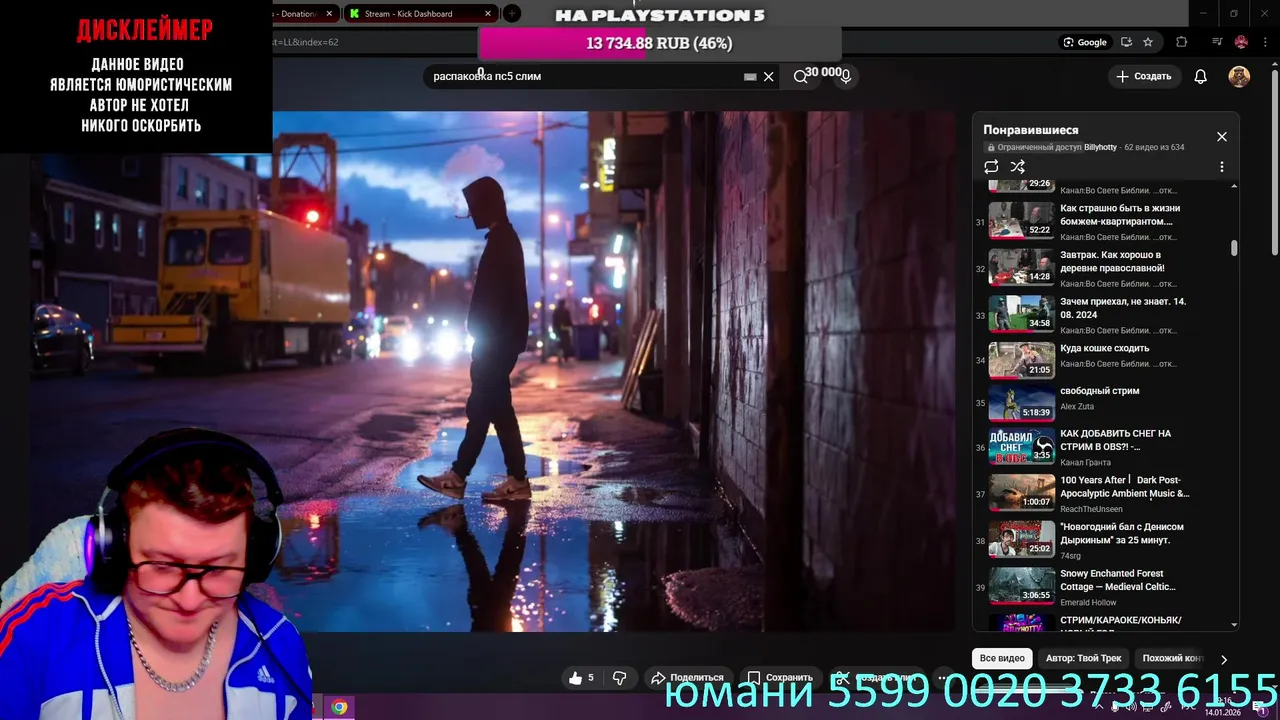Open the Billyhotty channel link in playlist header
This screenshot has width=1280, height=720.
point(1100,147)
